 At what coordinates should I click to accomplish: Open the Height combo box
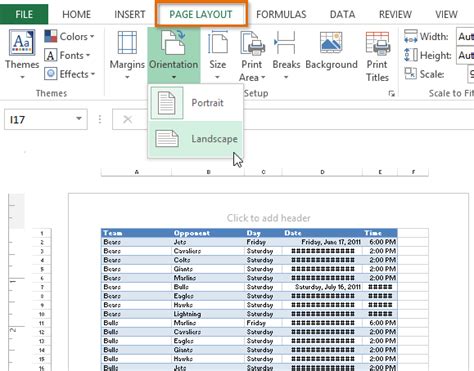click(465, 55)
